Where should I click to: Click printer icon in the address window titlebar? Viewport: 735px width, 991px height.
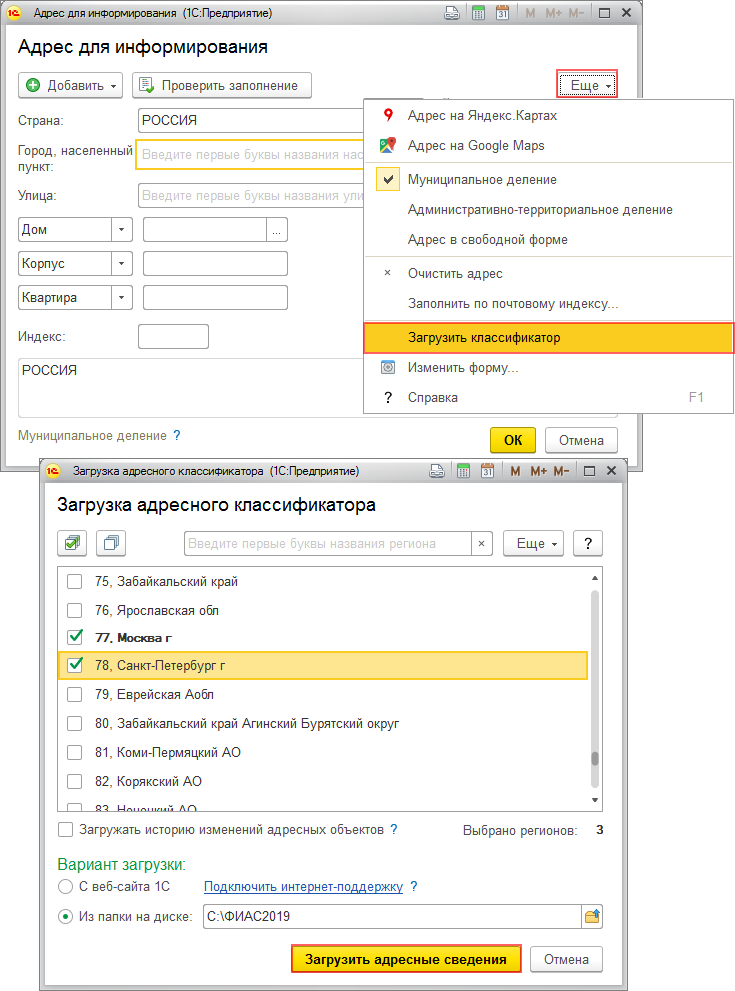click(452, 13)
